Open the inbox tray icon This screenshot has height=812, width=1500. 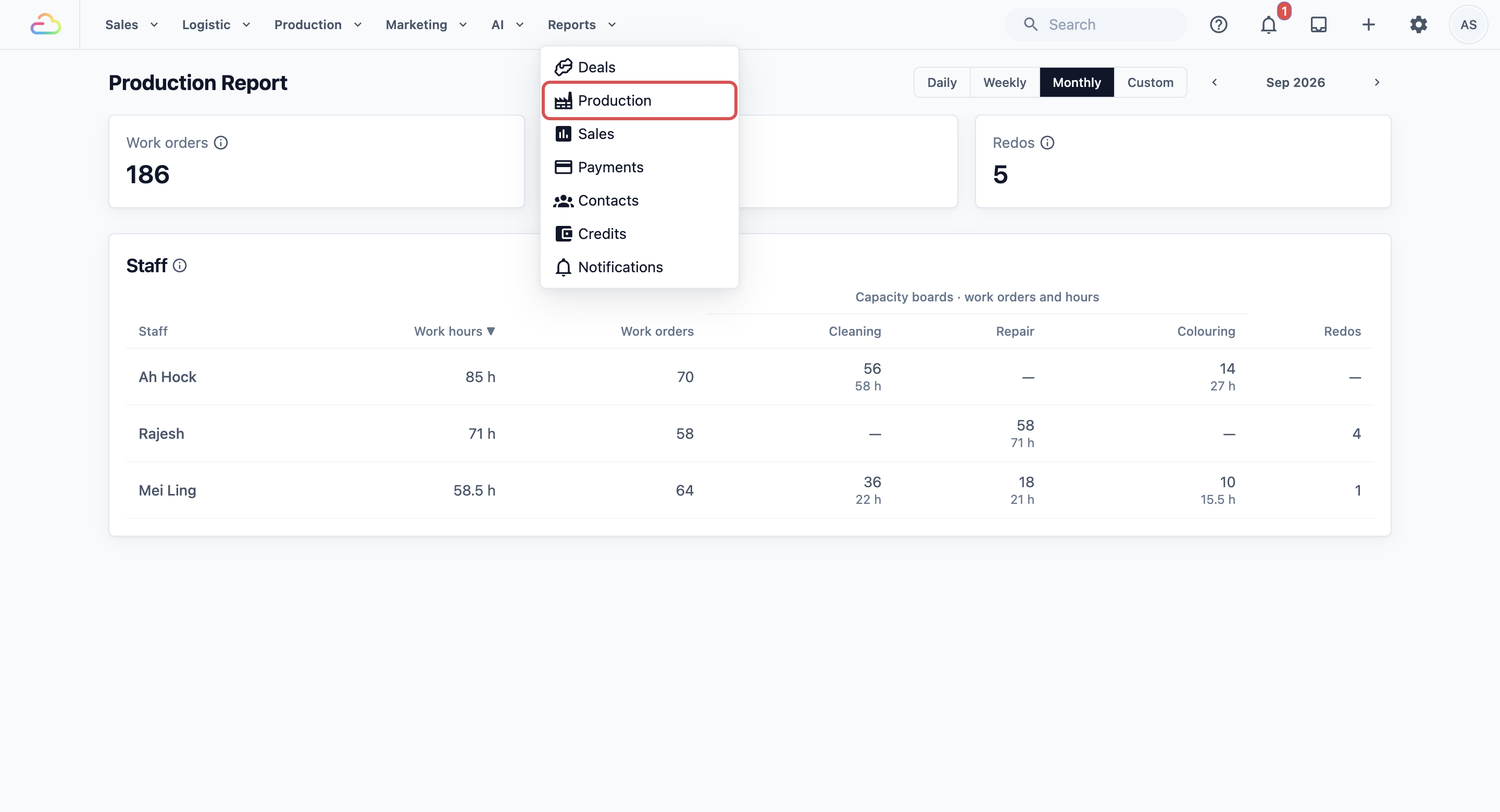point(1318,24)
